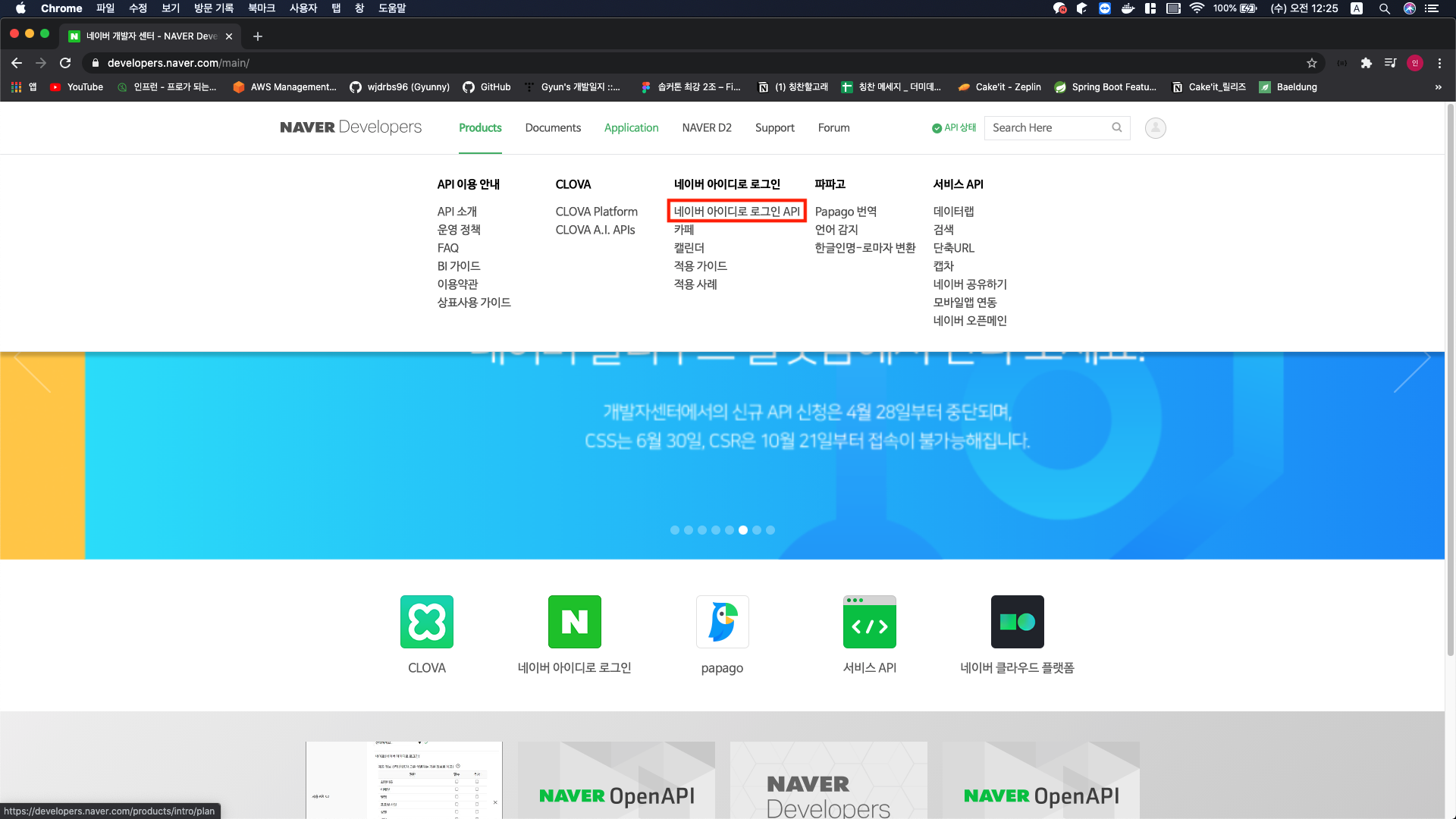Go back to previous page

(x=17, y=63)
